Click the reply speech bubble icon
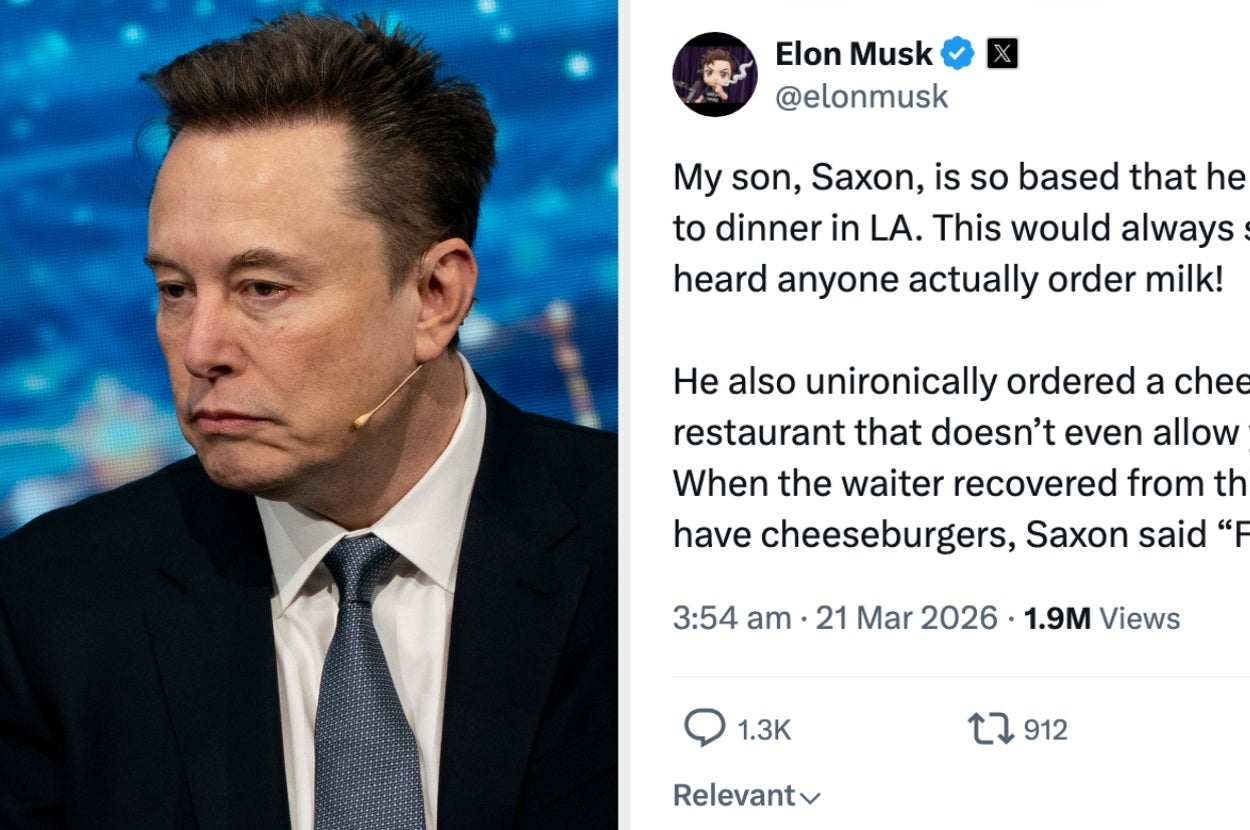Viewport: 1250px width, 830px height. click(704, 728)
